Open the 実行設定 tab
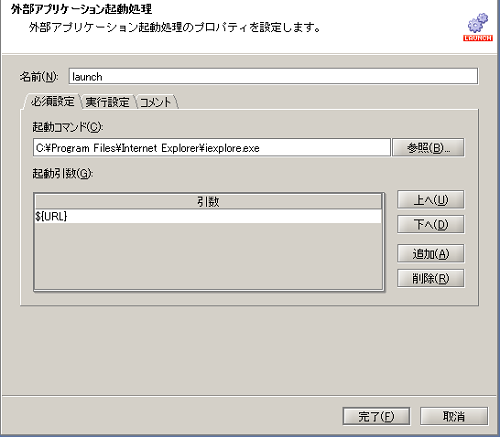The height and width of the screenshot is (437, 500). click(x=107, y=102)
